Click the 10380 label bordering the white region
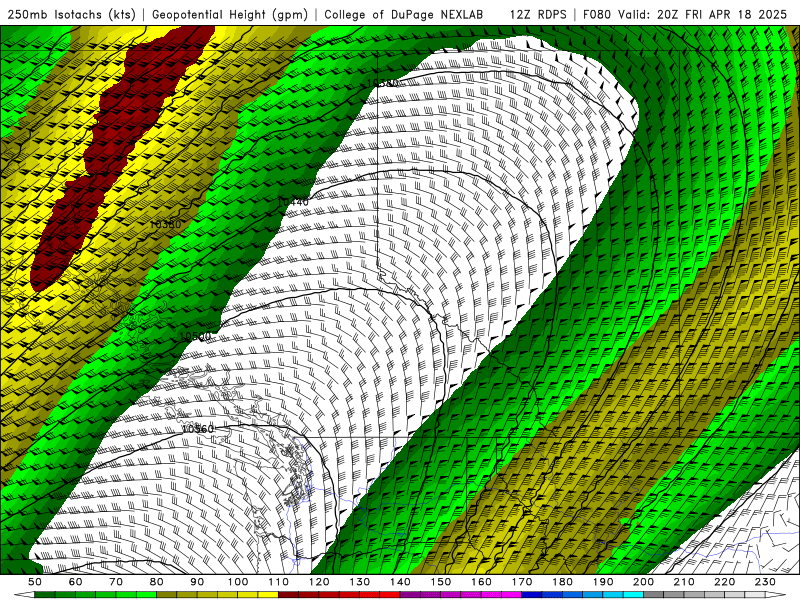The width and height of the screenshot is (800, 600). tap(382, 83)
